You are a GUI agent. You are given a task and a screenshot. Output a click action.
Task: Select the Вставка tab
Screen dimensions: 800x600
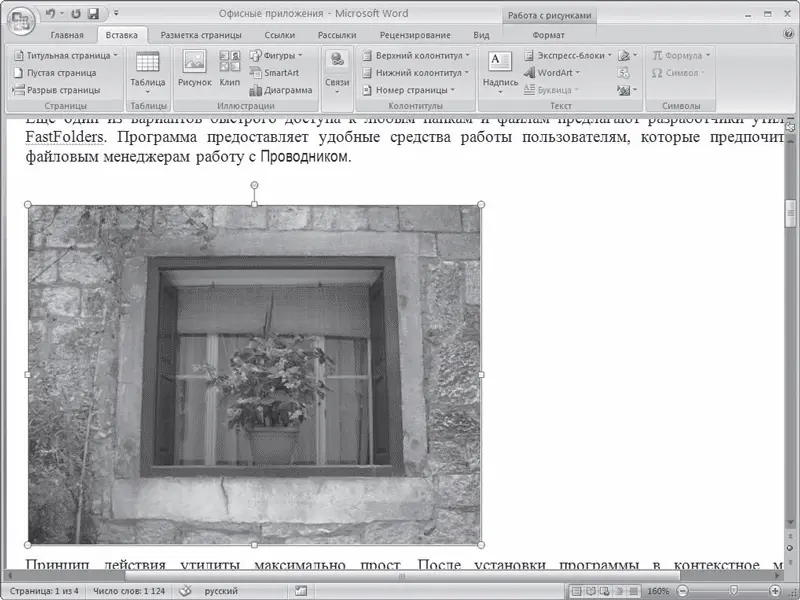pos(121,35)
